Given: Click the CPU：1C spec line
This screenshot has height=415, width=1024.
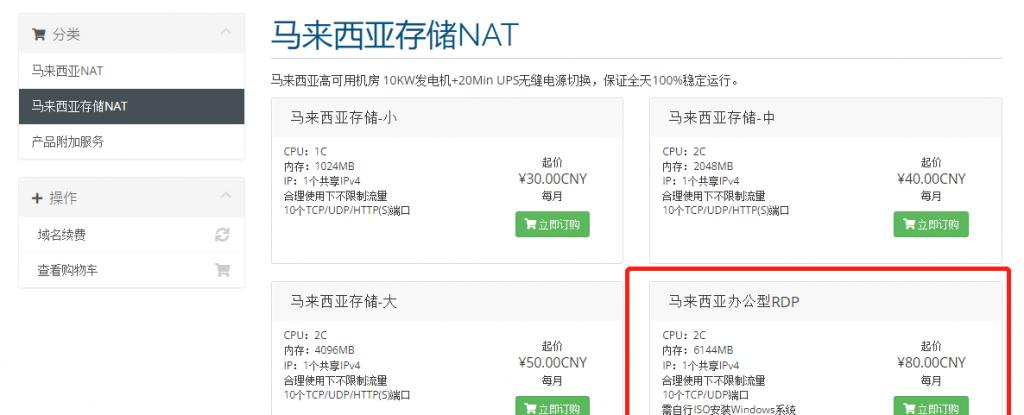Looking at the screenshot, I should [x=306, y=152].
